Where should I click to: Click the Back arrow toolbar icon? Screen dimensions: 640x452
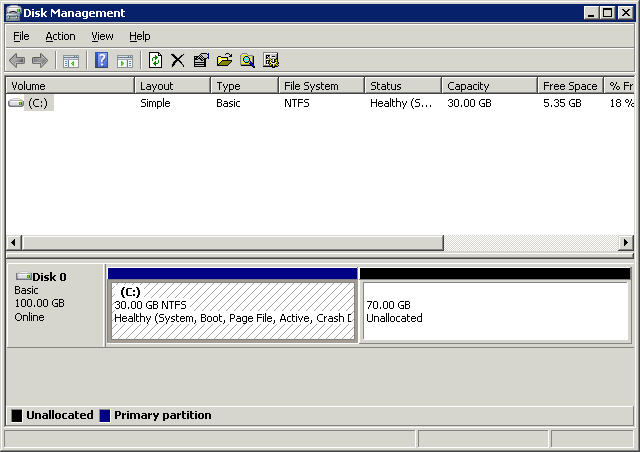point(17,61)
